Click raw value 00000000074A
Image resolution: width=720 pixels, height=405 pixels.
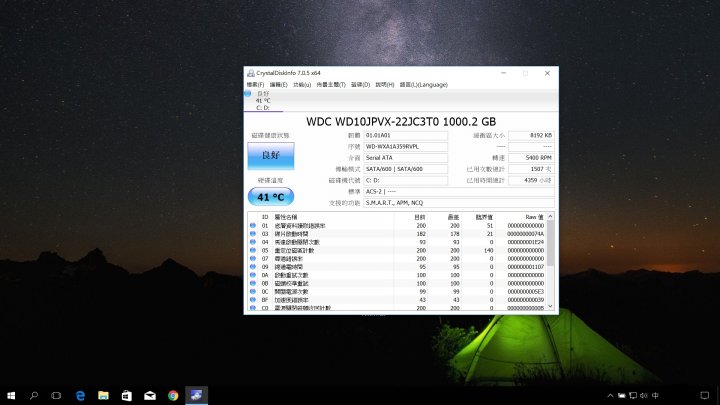click(525, 234)
